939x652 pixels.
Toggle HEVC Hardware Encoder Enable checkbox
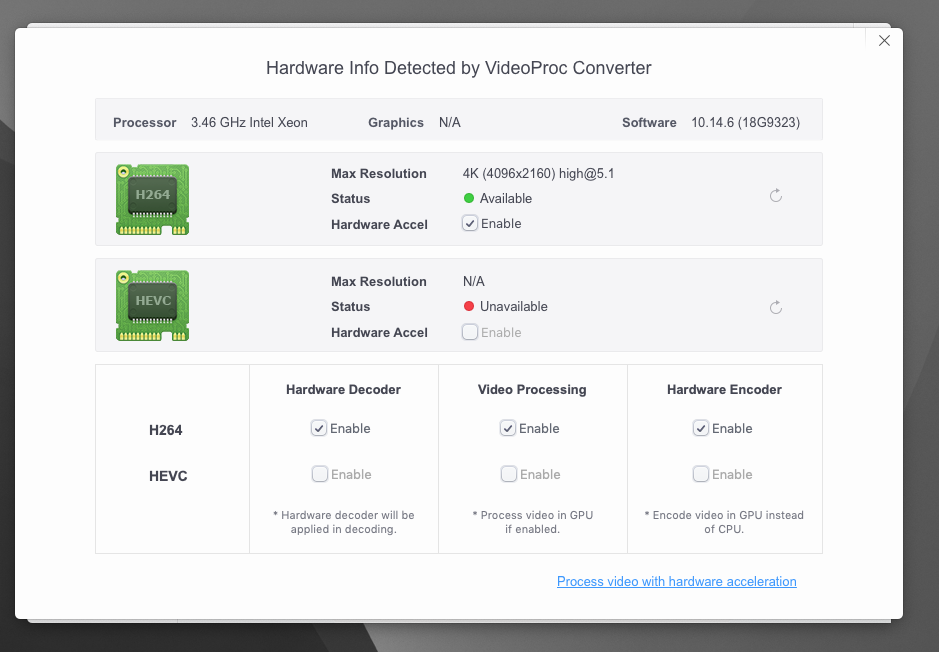(701, 474)
